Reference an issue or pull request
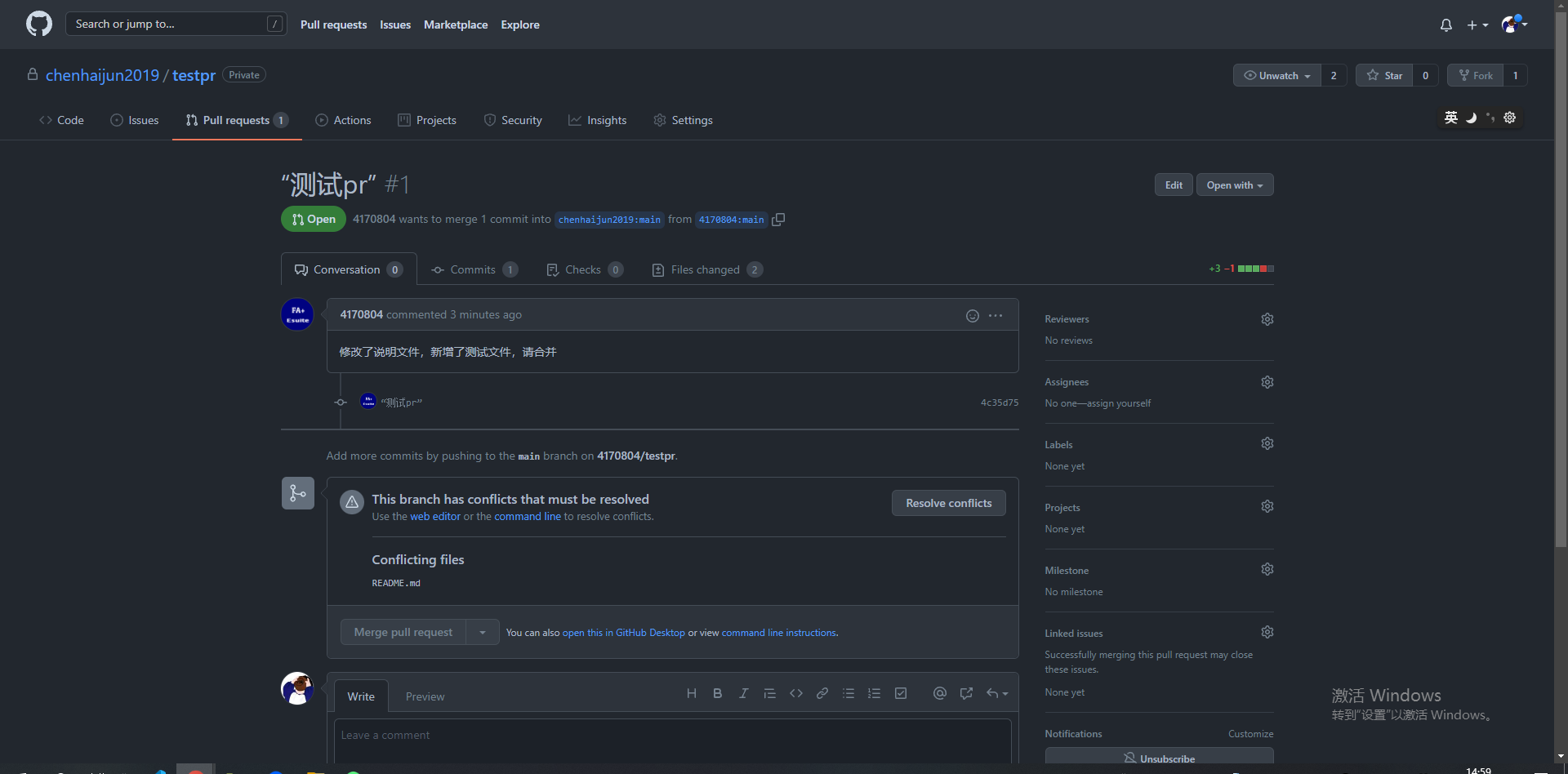The width and height of the screenshot is (1568, 774). pyautogui.click(x=966, y=693)
